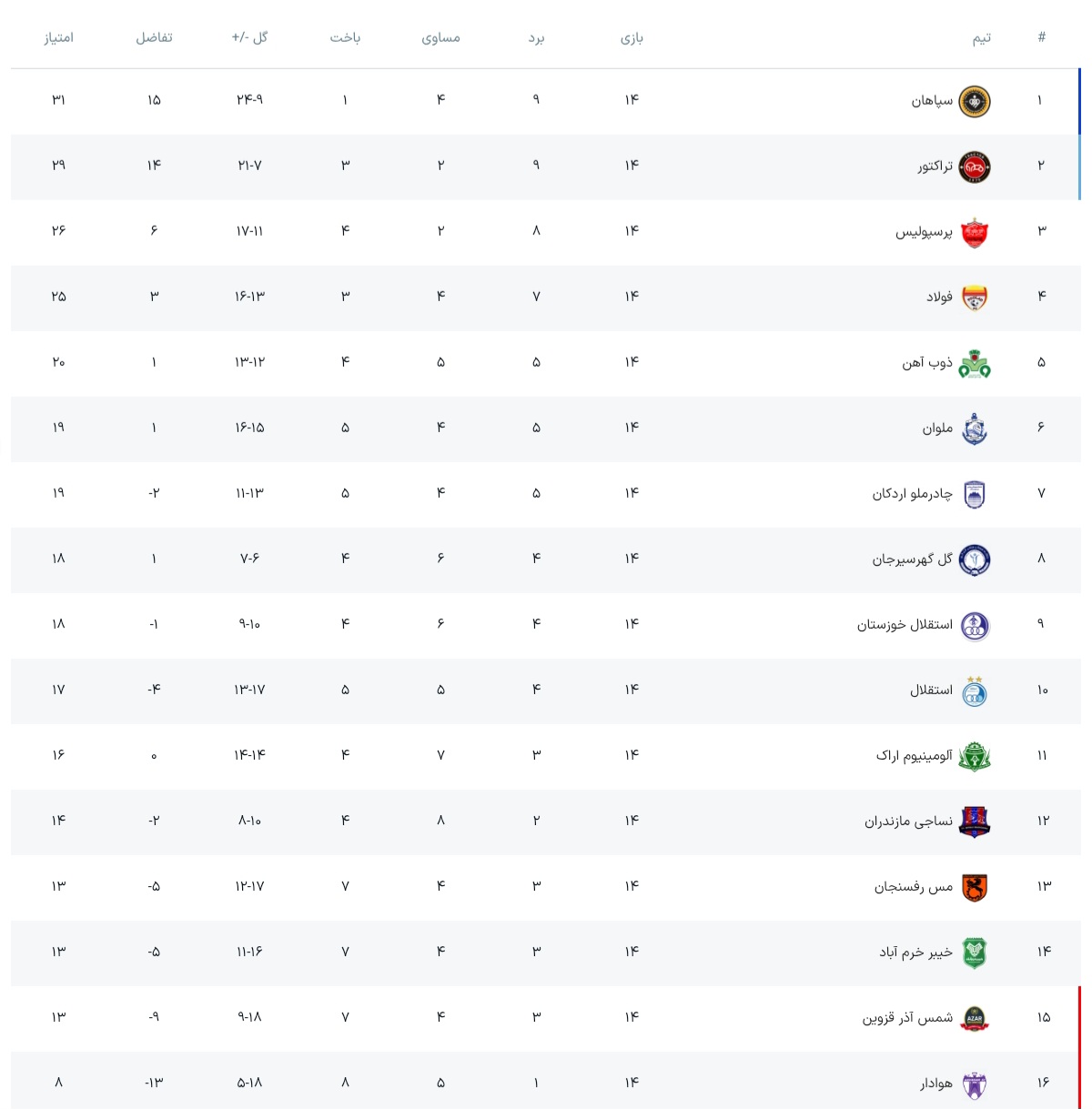Click the Mes Rafsanjan orange crest
This screenshot has width=1092, height=1109.
975,887
